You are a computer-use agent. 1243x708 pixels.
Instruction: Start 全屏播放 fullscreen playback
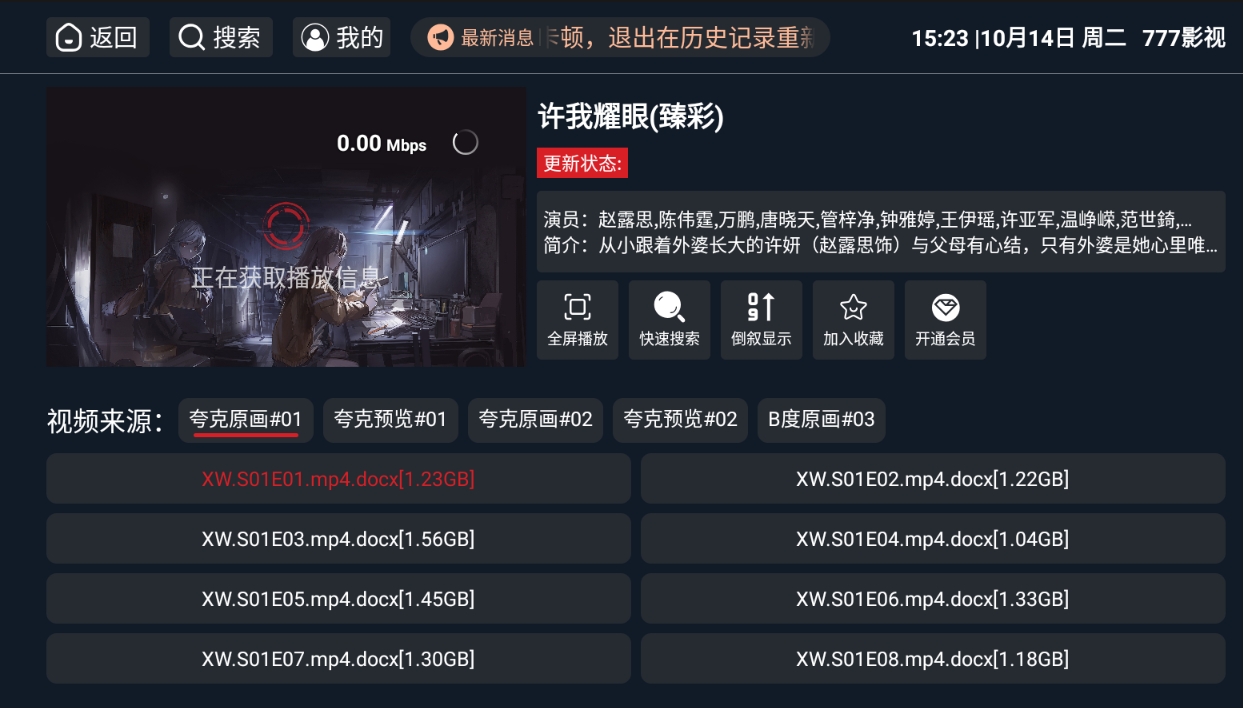577,320
